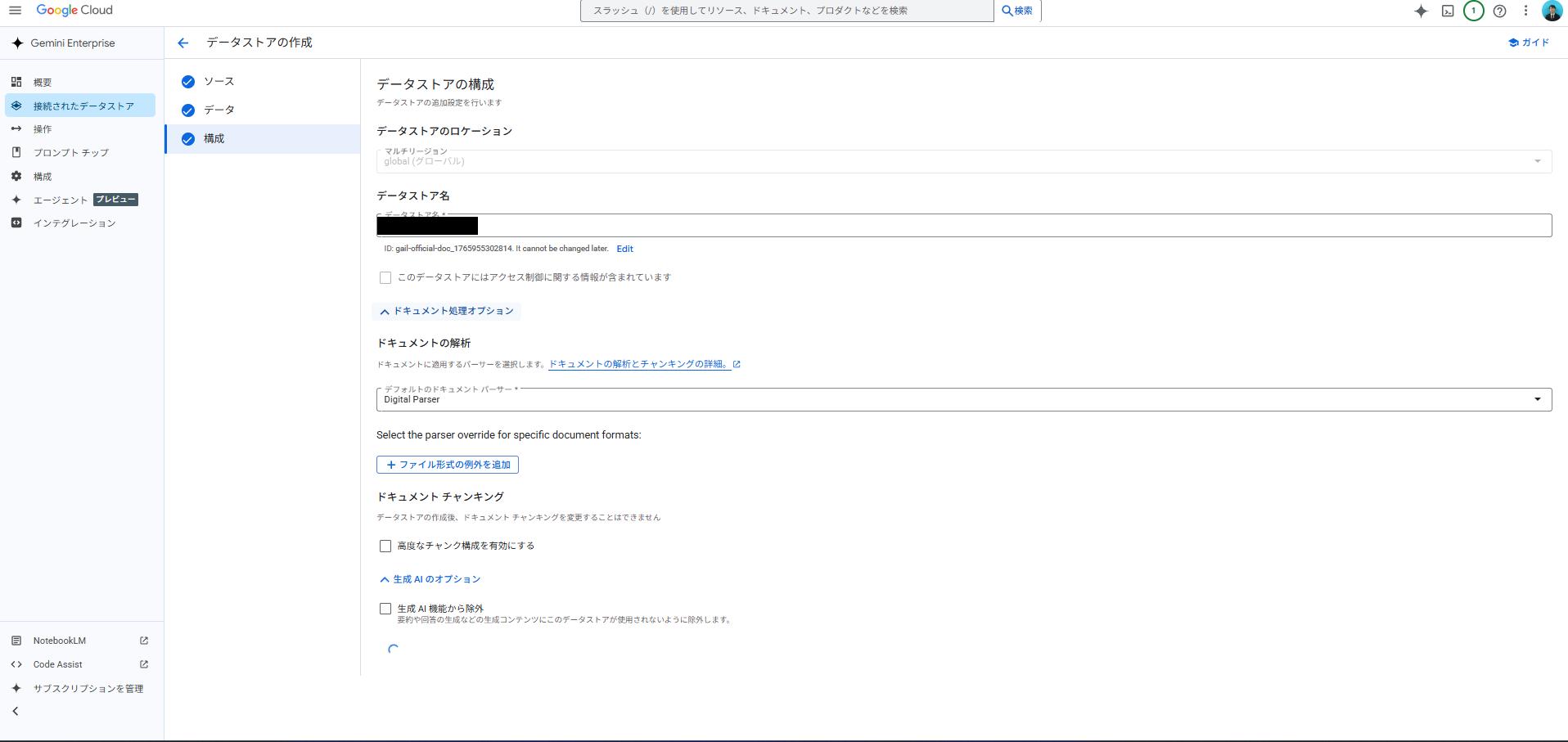Screen dimensions: 1568x742
Task: Collapse the 生成 AI のオプション section
Action: pos(430,579)
